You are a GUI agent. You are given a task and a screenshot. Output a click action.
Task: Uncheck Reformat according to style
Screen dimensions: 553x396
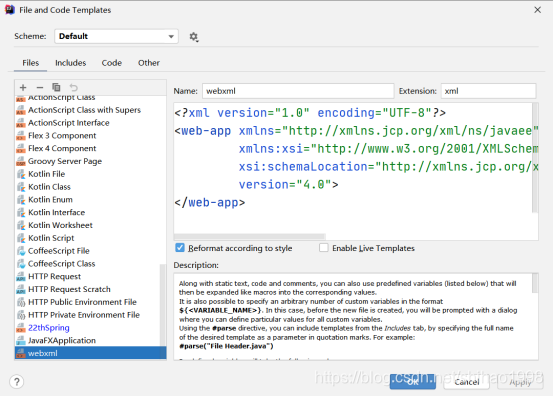point(180,248)
